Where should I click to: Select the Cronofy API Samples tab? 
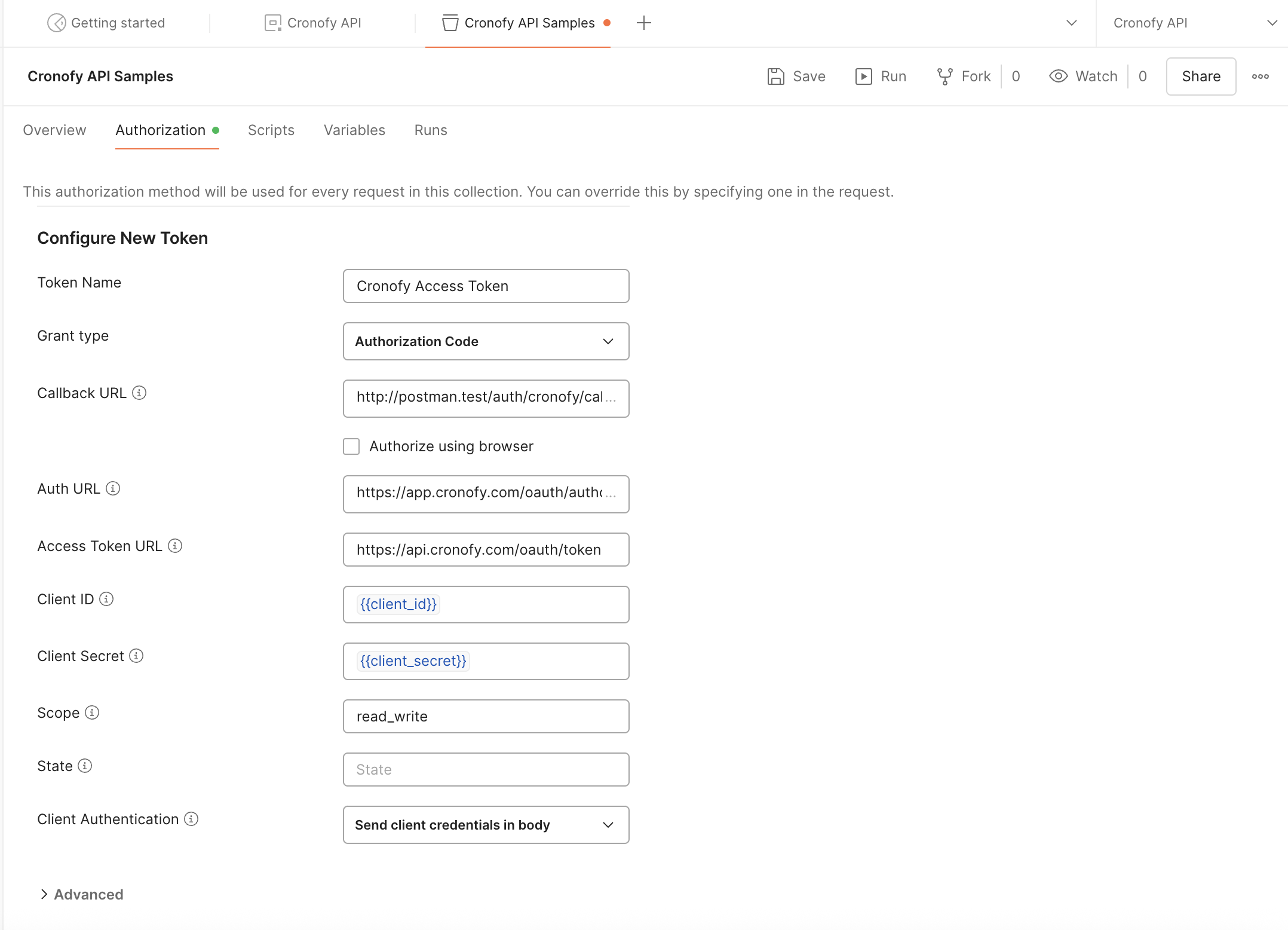[x=518, y=23]
